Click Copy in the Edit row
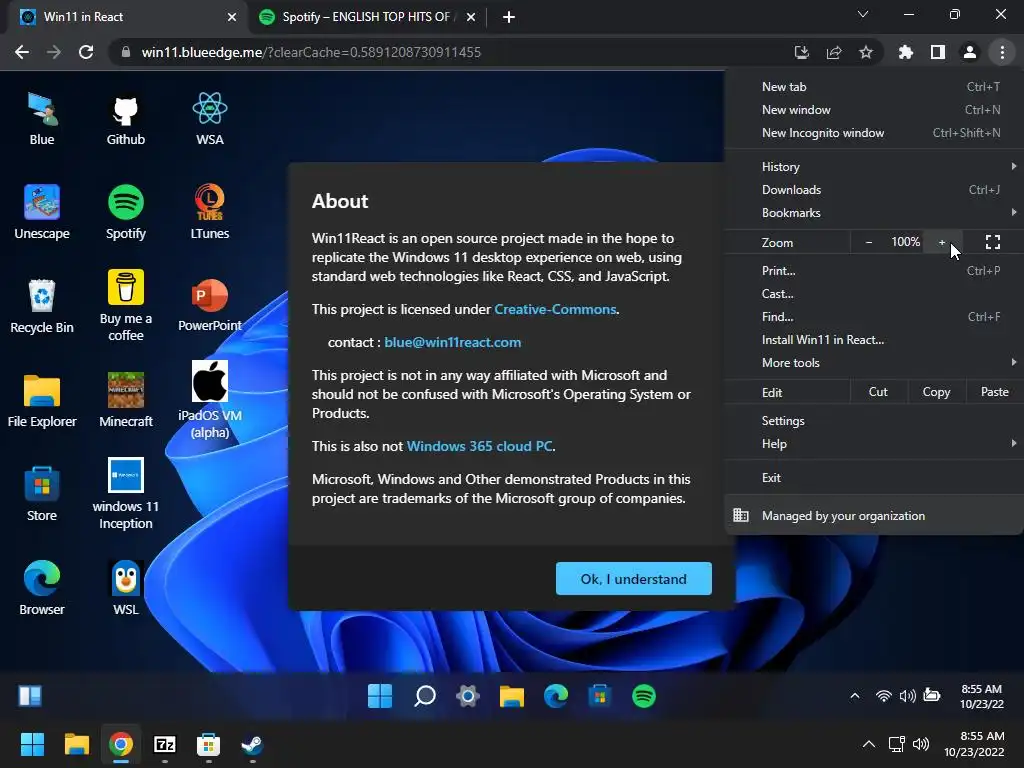This screenshot has width=1024, height=768. click(x=936, y=392)
